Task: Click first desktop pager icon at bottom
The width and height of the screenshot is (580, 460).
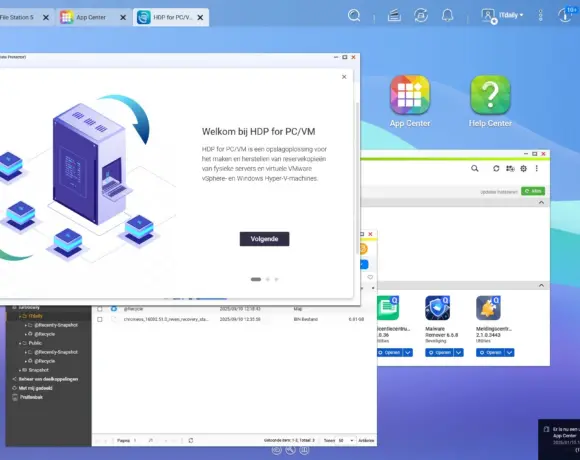Action: tap(276, 450)
